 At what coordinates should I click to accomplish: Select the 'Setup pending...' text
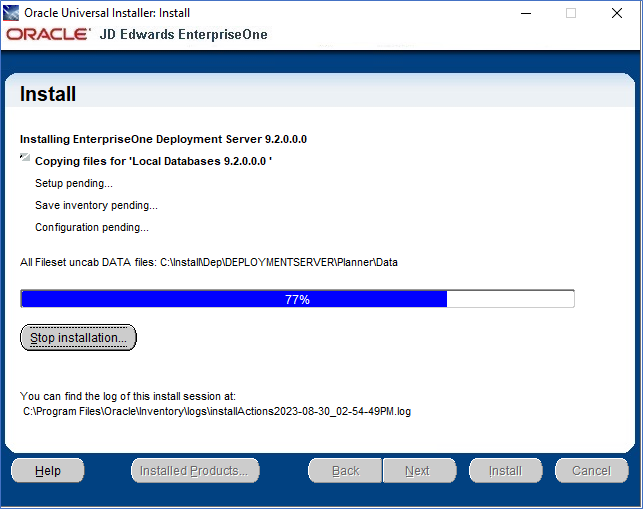pyautogui.click(x=74, y=183)
